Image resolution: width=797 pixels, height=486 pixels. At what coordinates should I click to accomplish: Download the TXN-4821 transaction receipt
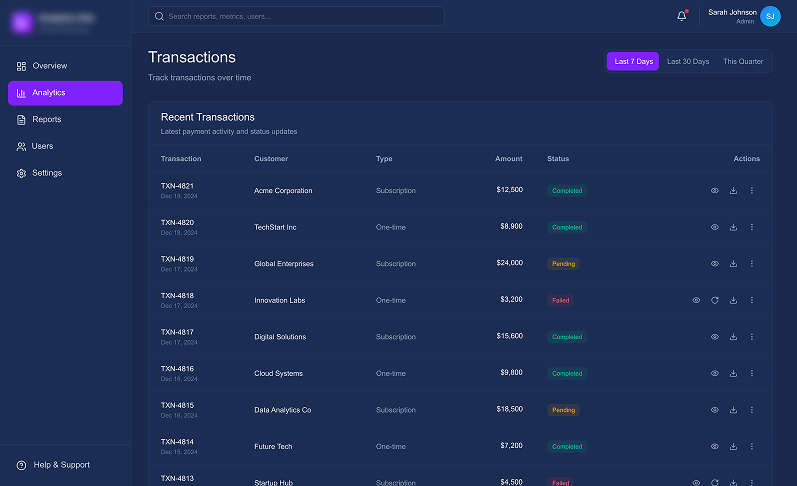click(733, 190)
